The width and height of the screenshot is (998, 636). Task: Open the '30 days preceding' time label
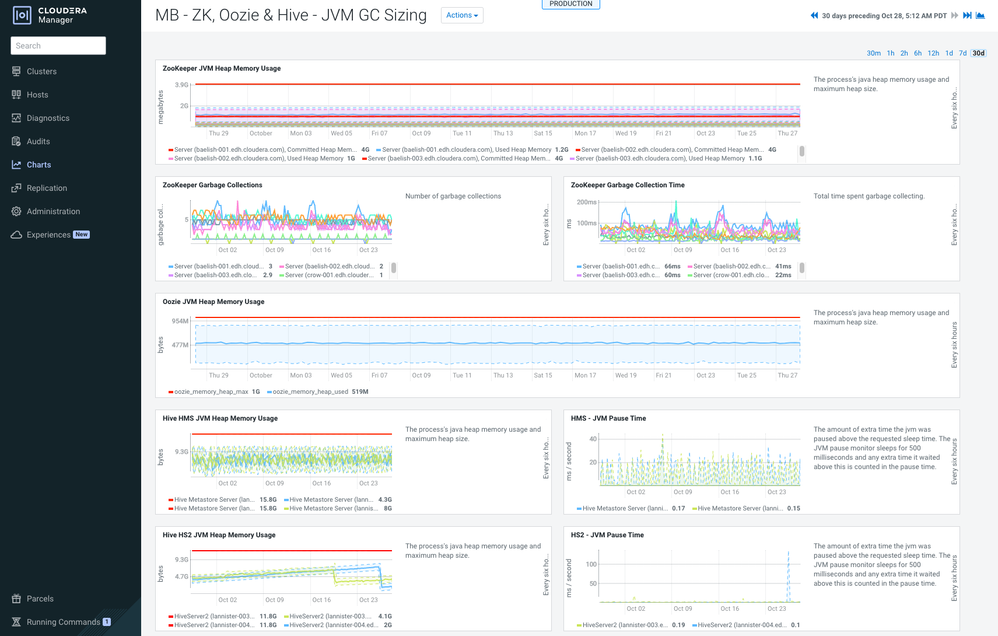(884, 16)
